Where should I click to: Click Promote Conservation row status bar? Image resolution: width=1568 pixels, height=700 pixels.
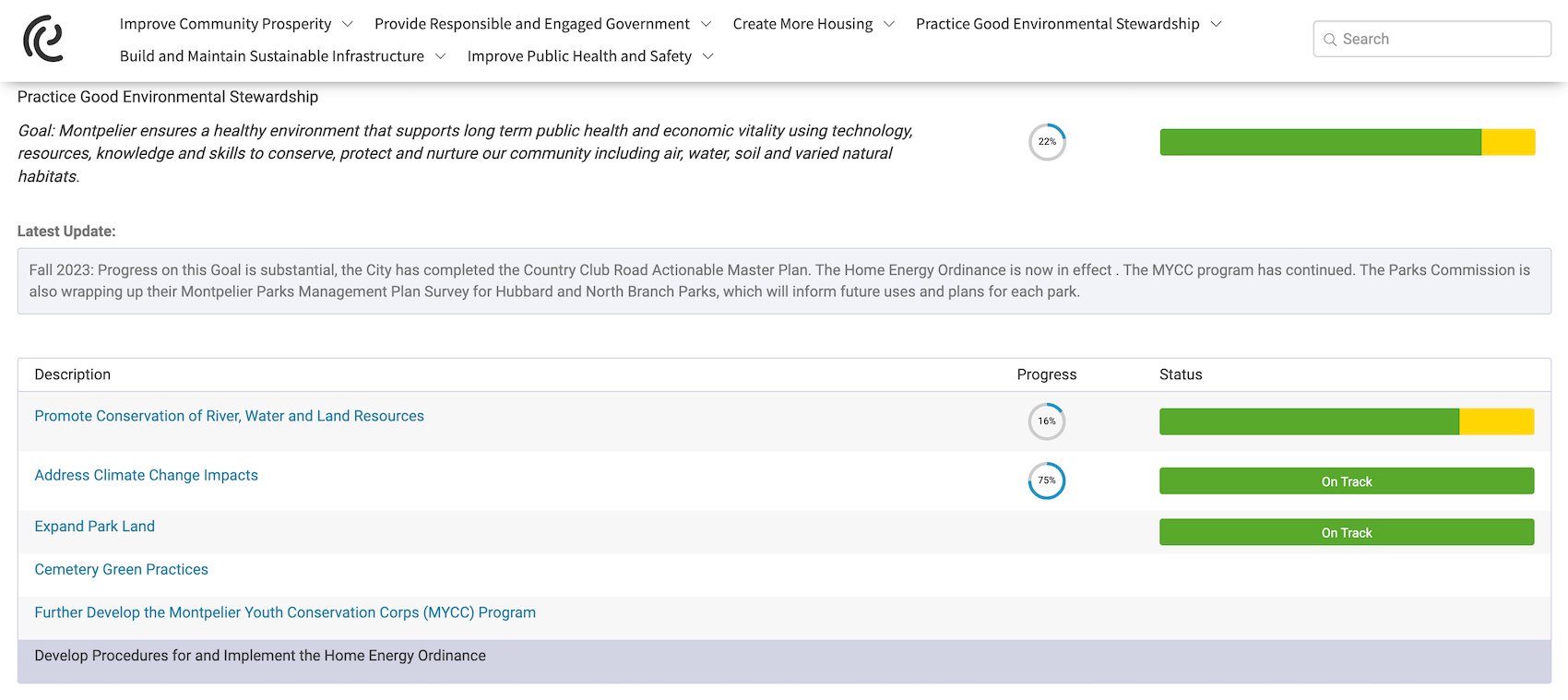click(1347, 421)
